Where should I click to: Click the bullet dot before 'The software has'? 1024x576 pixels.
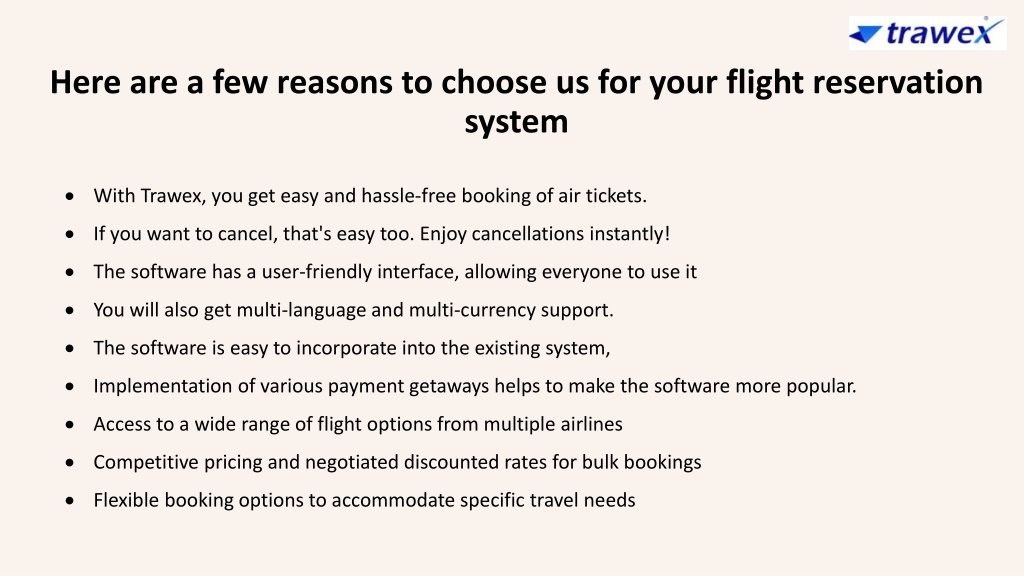[70, 272]
